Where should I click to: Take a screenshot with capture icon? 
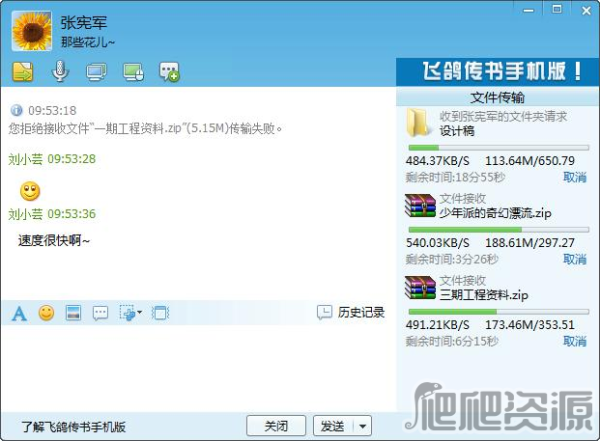(x=127, y=313)
